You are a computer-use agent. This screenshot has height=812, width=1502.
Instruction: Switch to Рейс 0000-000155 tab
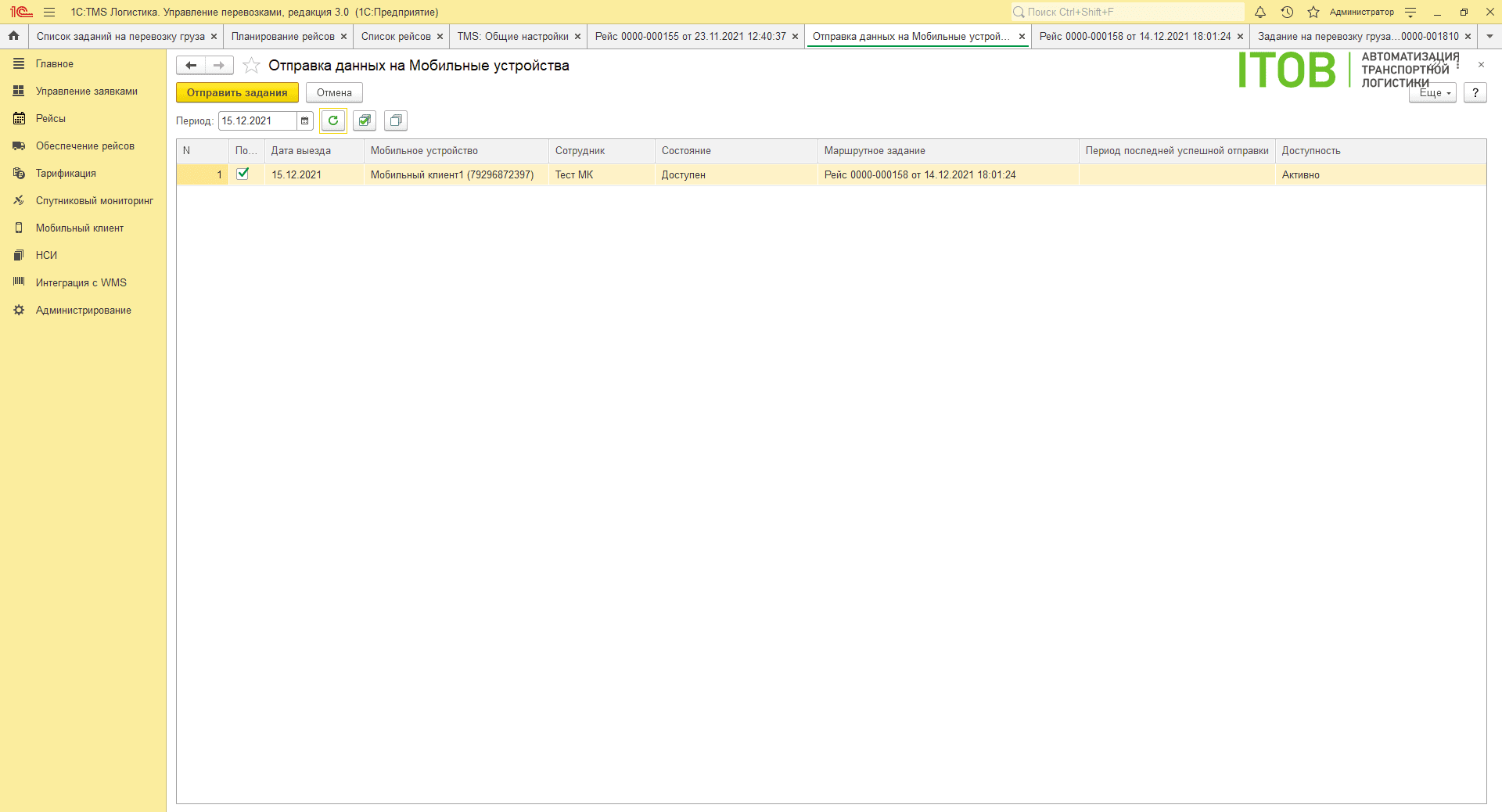[690, 36]
